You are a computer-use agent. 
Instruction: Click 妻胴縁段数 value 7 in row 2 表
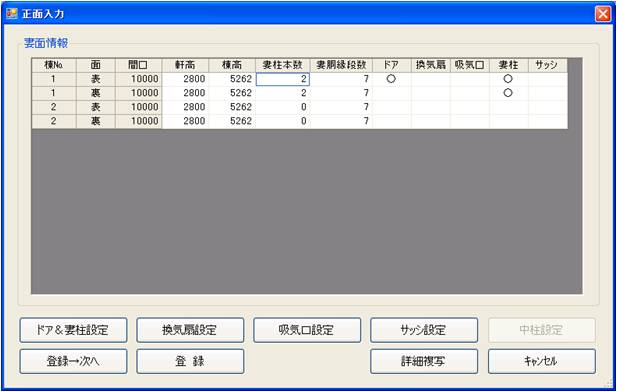pyautogui.click(x=341, y=107)
